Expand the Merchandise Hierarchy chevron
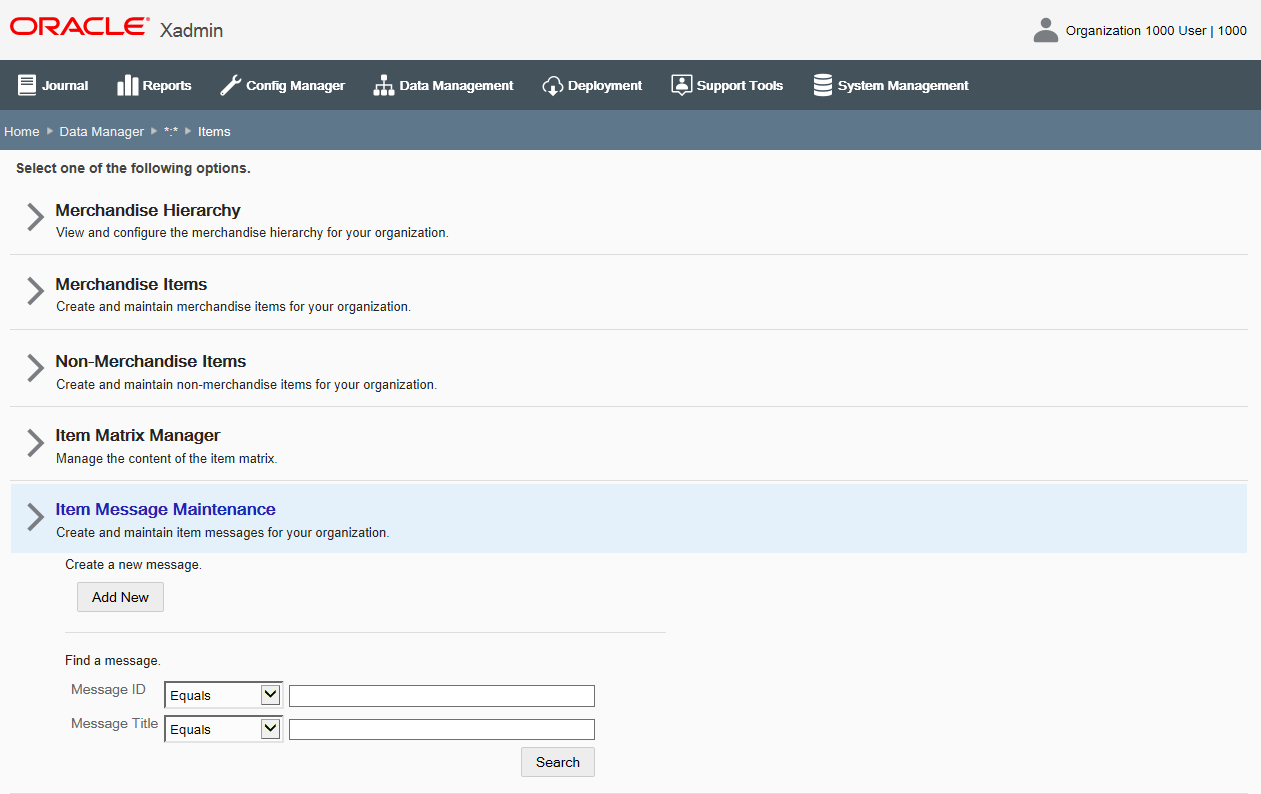Image resolution: width=1261 pixels, height=794 pixels. (x=35, y=218)
